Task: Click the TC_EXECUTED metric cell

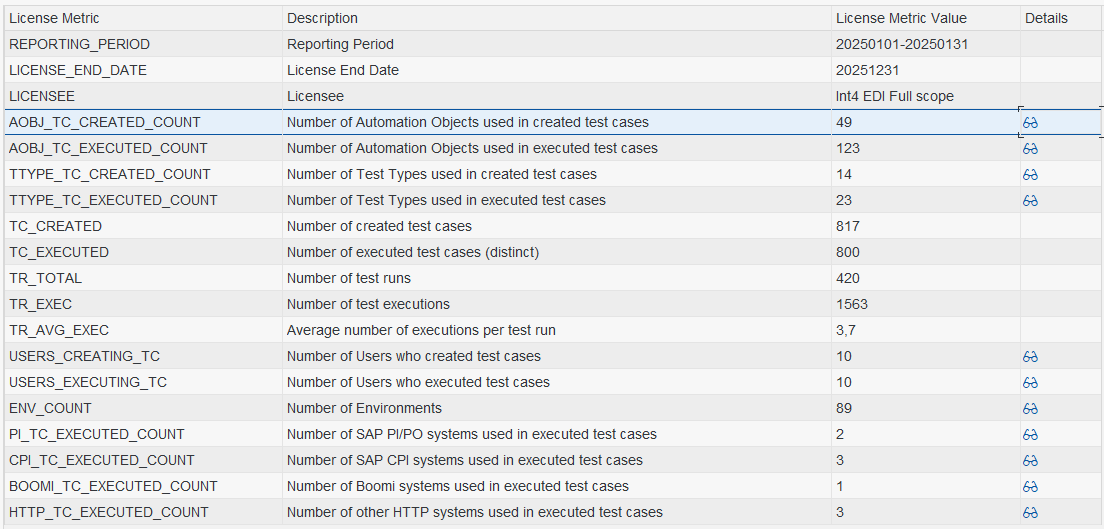Action: pyautogui.click(x=144, y=253)
